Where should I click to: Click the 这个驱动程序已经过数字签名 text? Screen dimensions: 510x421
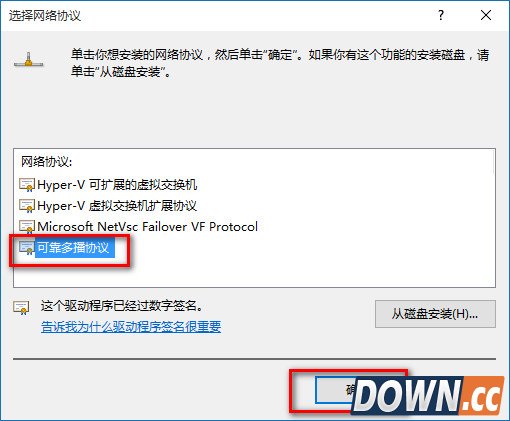122,306
